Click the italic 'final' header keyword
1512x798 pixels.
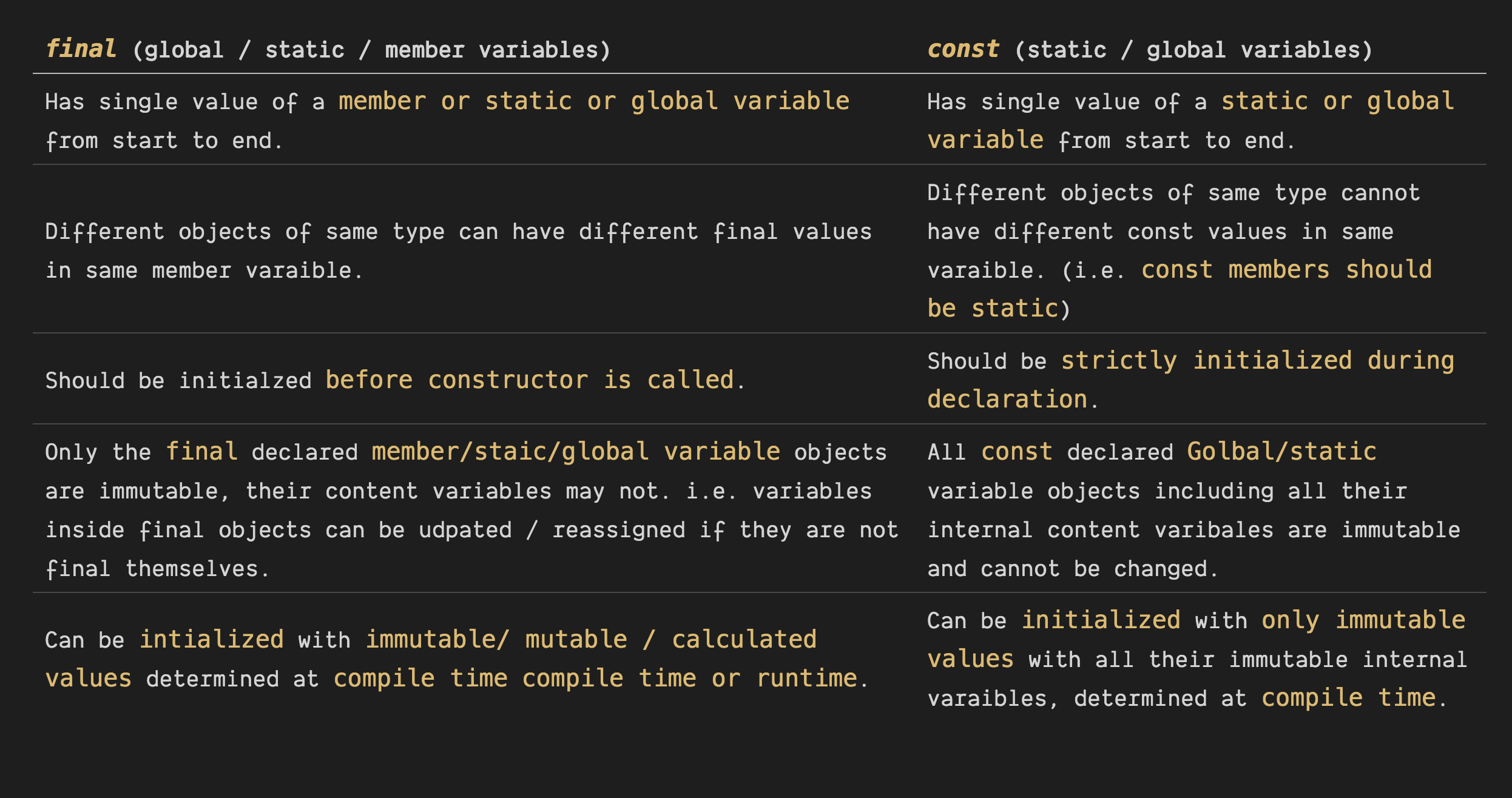click(x=81, y=49)
